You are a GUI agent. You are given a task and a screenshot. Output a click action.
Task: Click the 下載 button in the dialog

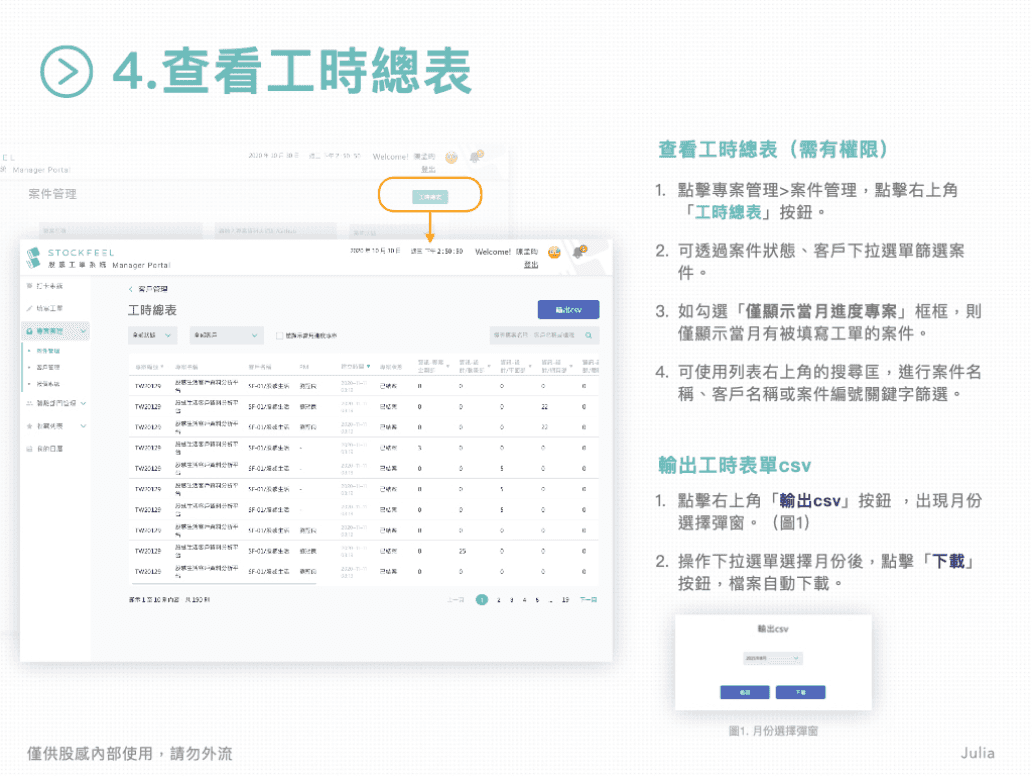tap(800, 692)
